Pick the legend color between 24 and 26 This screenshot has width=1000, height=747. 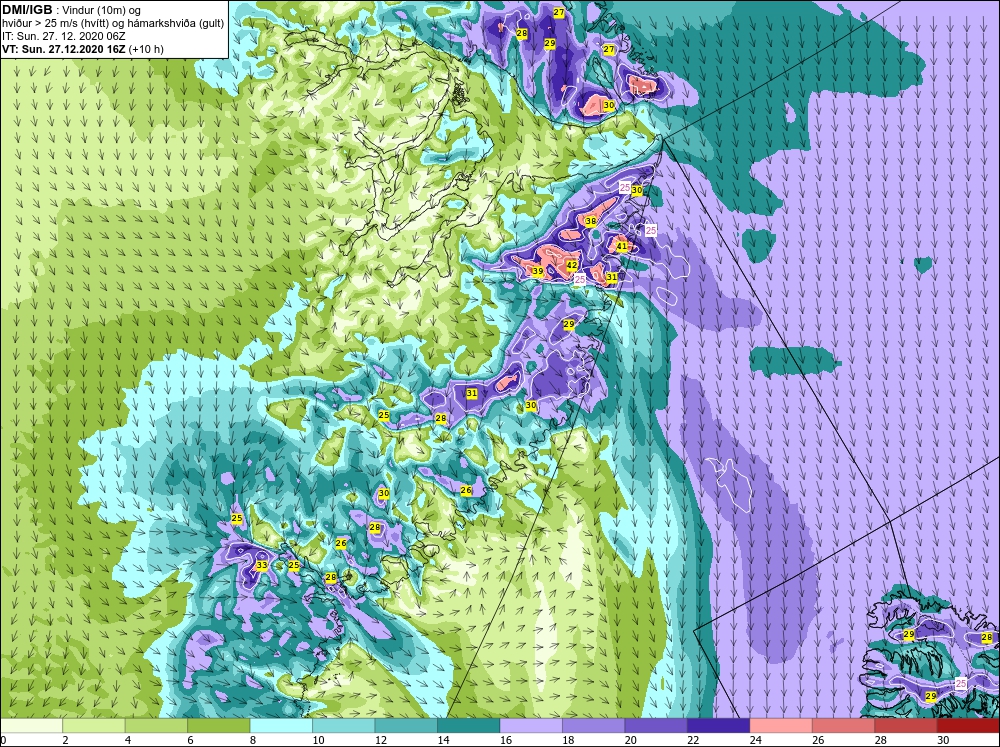pyautogui.click(x=781, y=726)
